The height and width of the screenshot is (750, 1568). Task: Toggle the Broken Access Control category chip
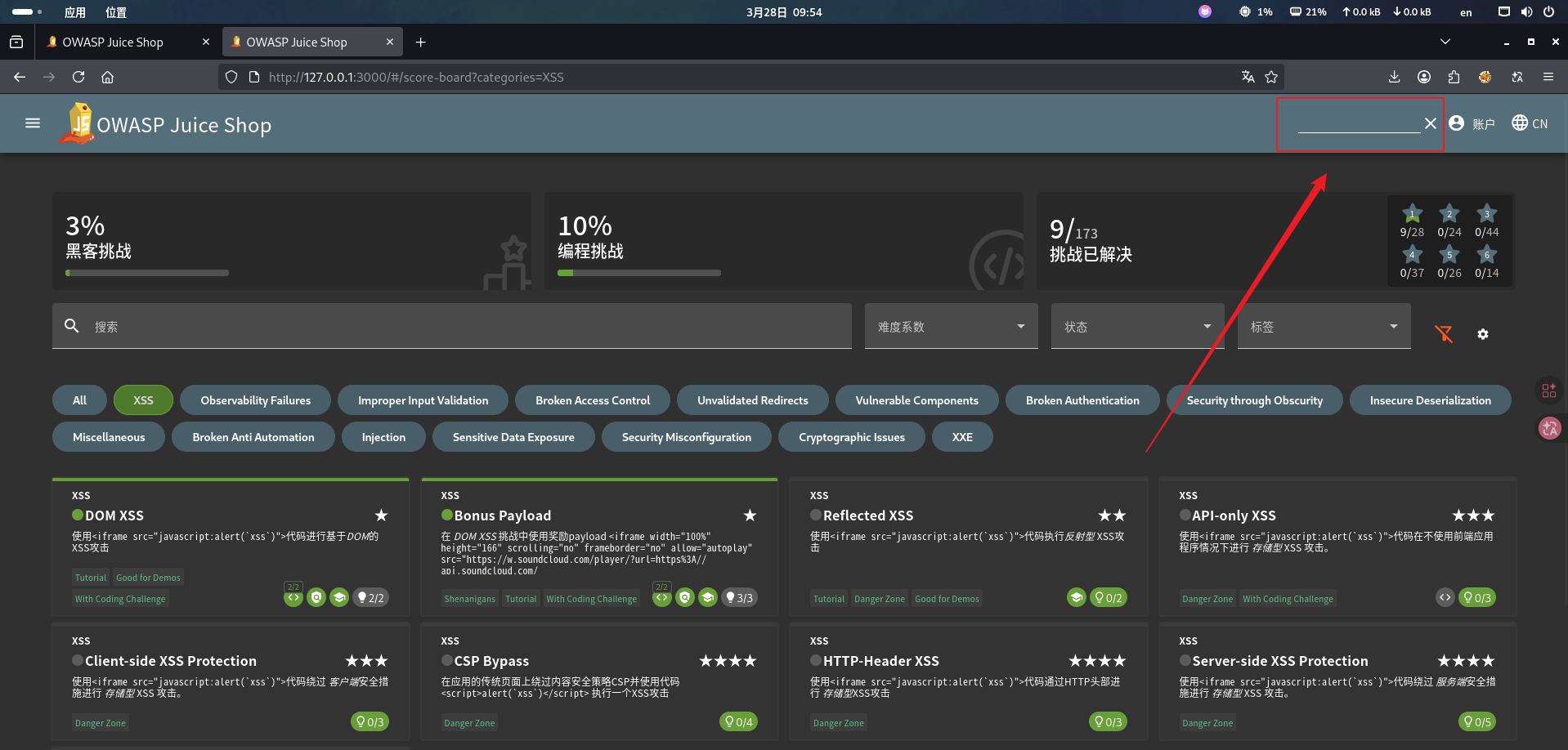click(x=593, y=400)
